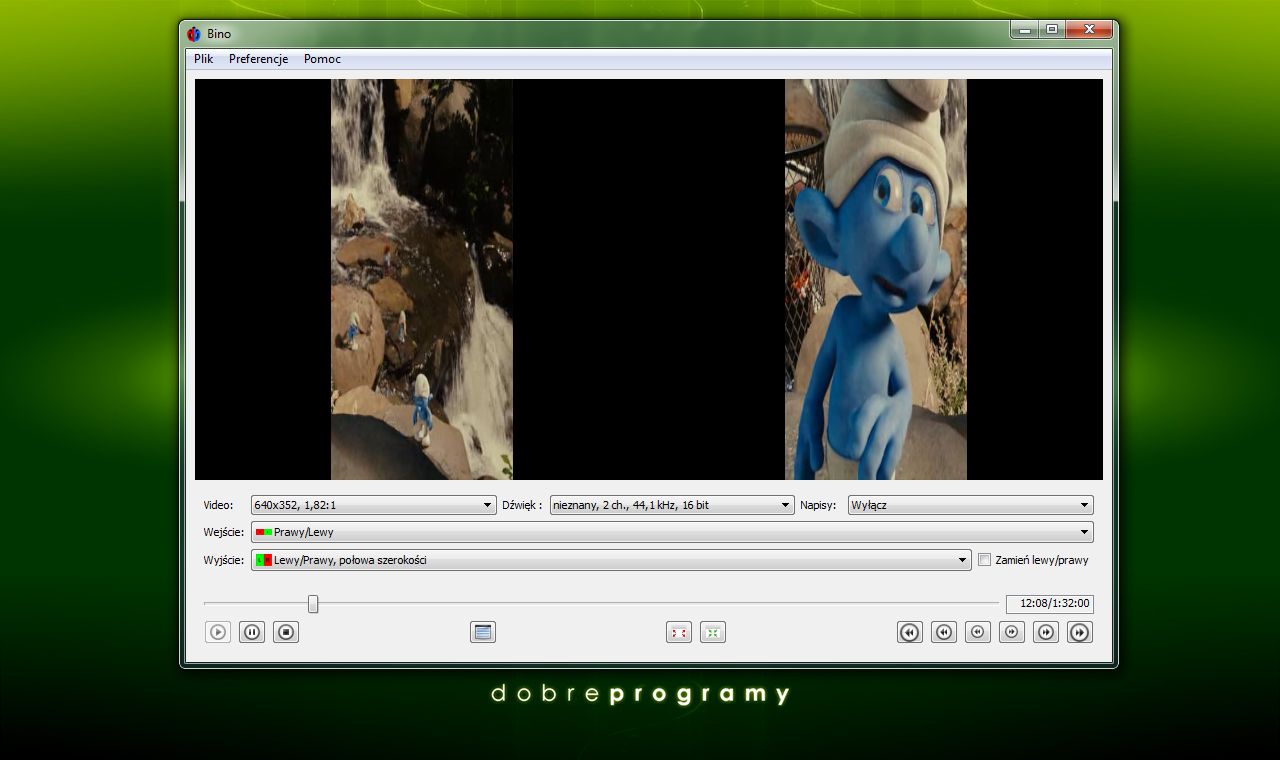This screenshot has height=760, width=1280.
Task: Enable the Zamień lewy/prawy checkbox
Action: click(x=984, y=560)
